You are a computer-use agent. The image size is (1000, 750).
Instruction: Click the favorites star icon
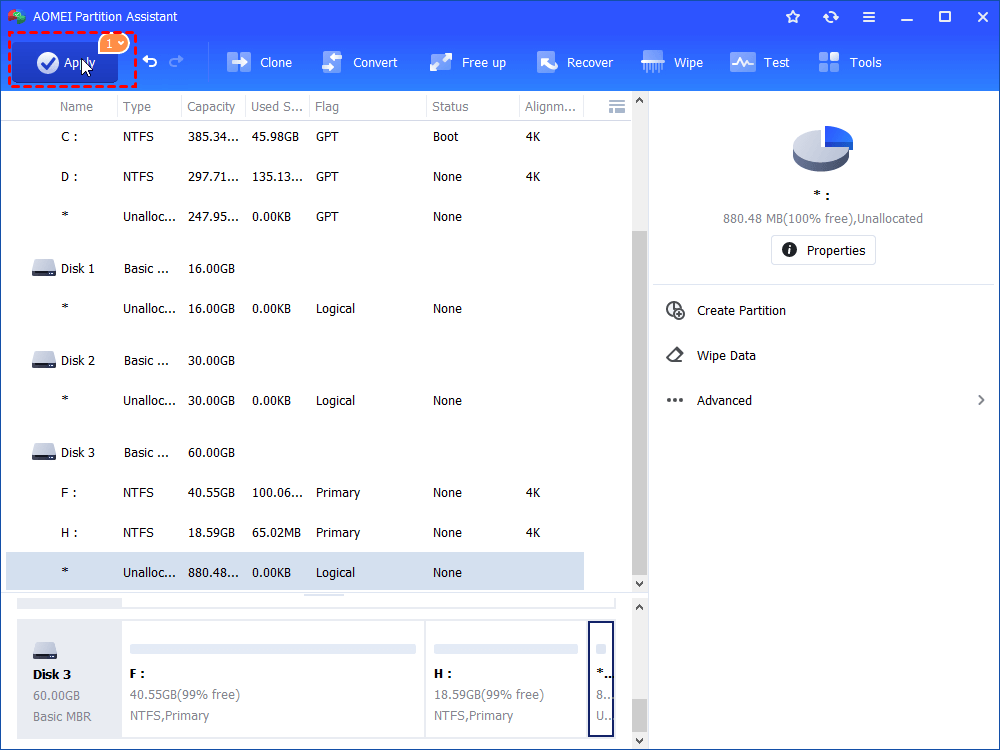[793, 17]
